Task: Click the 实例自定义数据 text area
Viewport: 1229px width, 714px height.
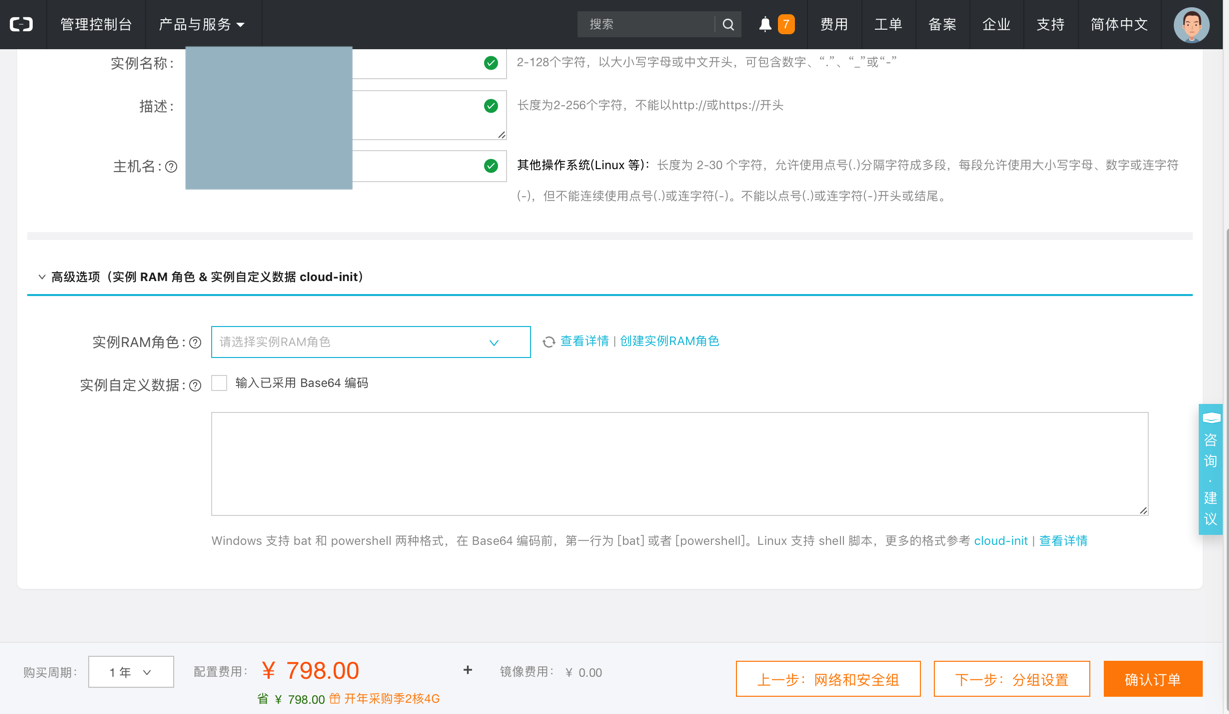Action: click(x=680, y=464)
